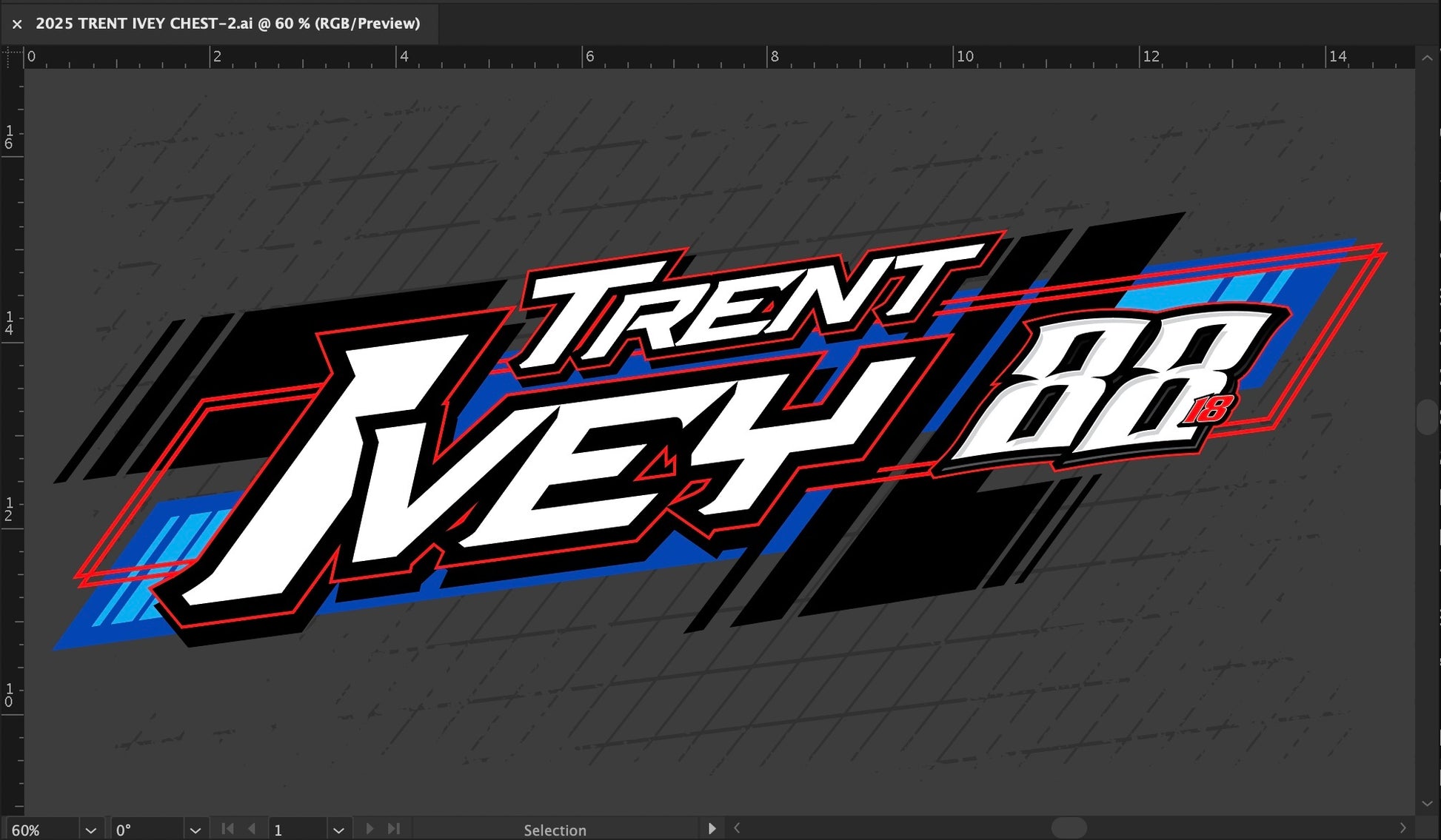Open the rotate view angle dropdown
The height and width of the screenshot is (840, 1441).
(x=195, y=830)
